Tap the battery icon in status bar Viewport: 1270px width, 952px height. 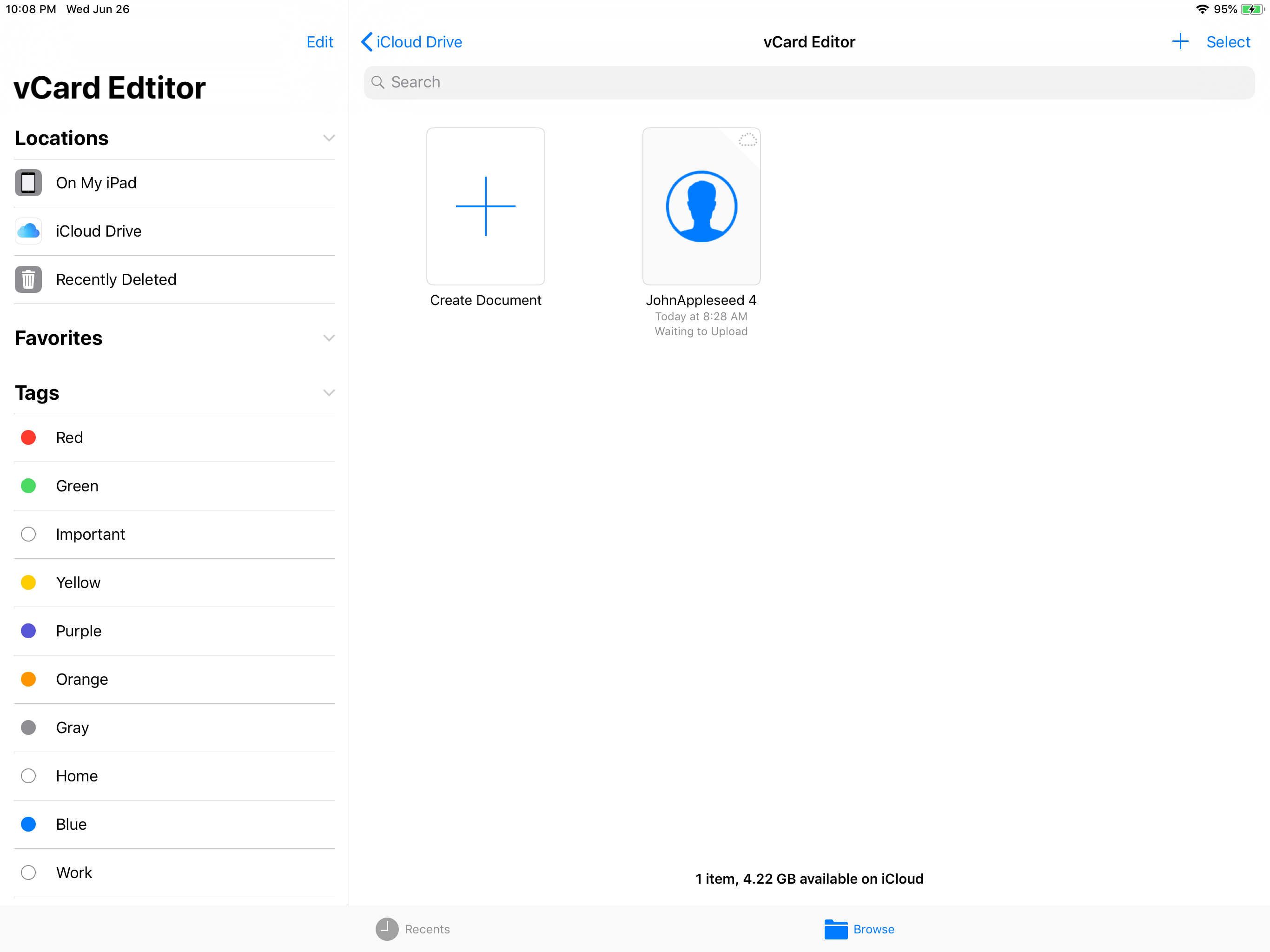coord(1252,9)
